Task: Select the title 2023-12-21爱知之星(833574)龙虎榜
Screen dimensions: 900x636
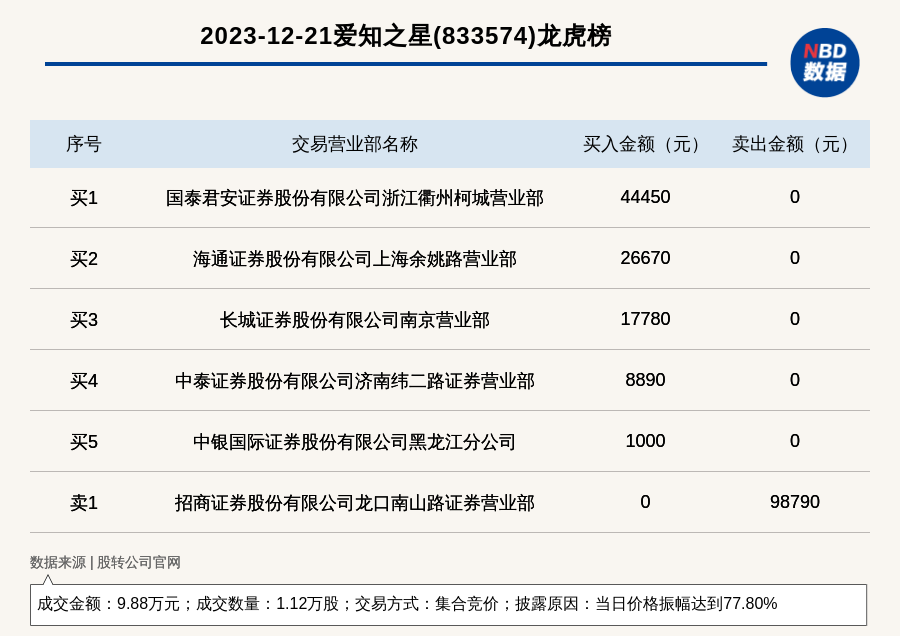Action: (406, 36)
